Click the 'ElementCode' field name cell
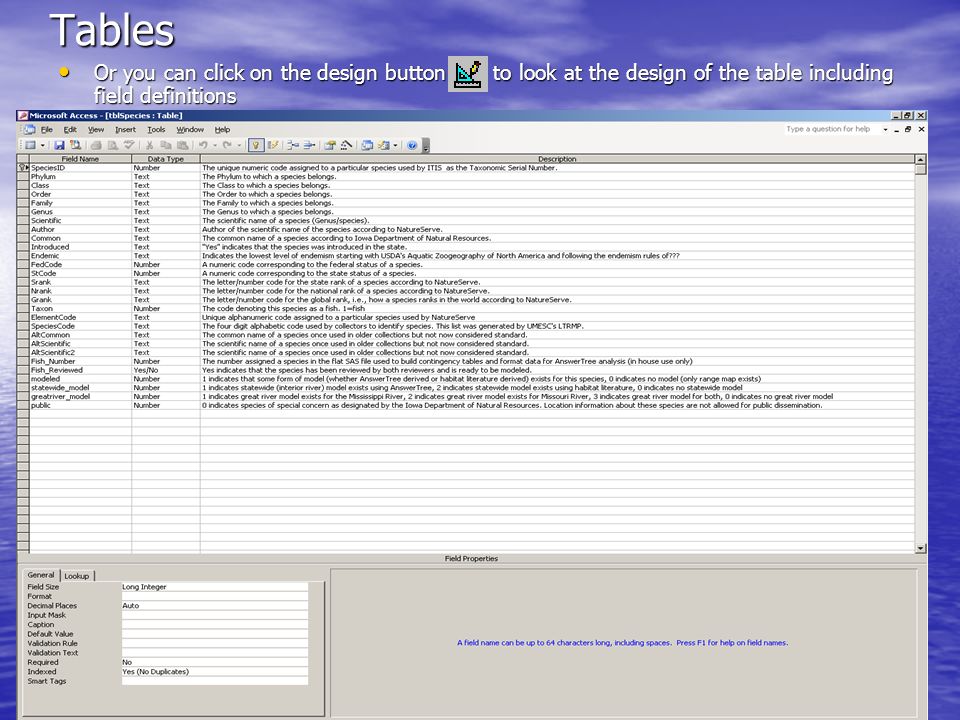 click(x=80, y=317)
